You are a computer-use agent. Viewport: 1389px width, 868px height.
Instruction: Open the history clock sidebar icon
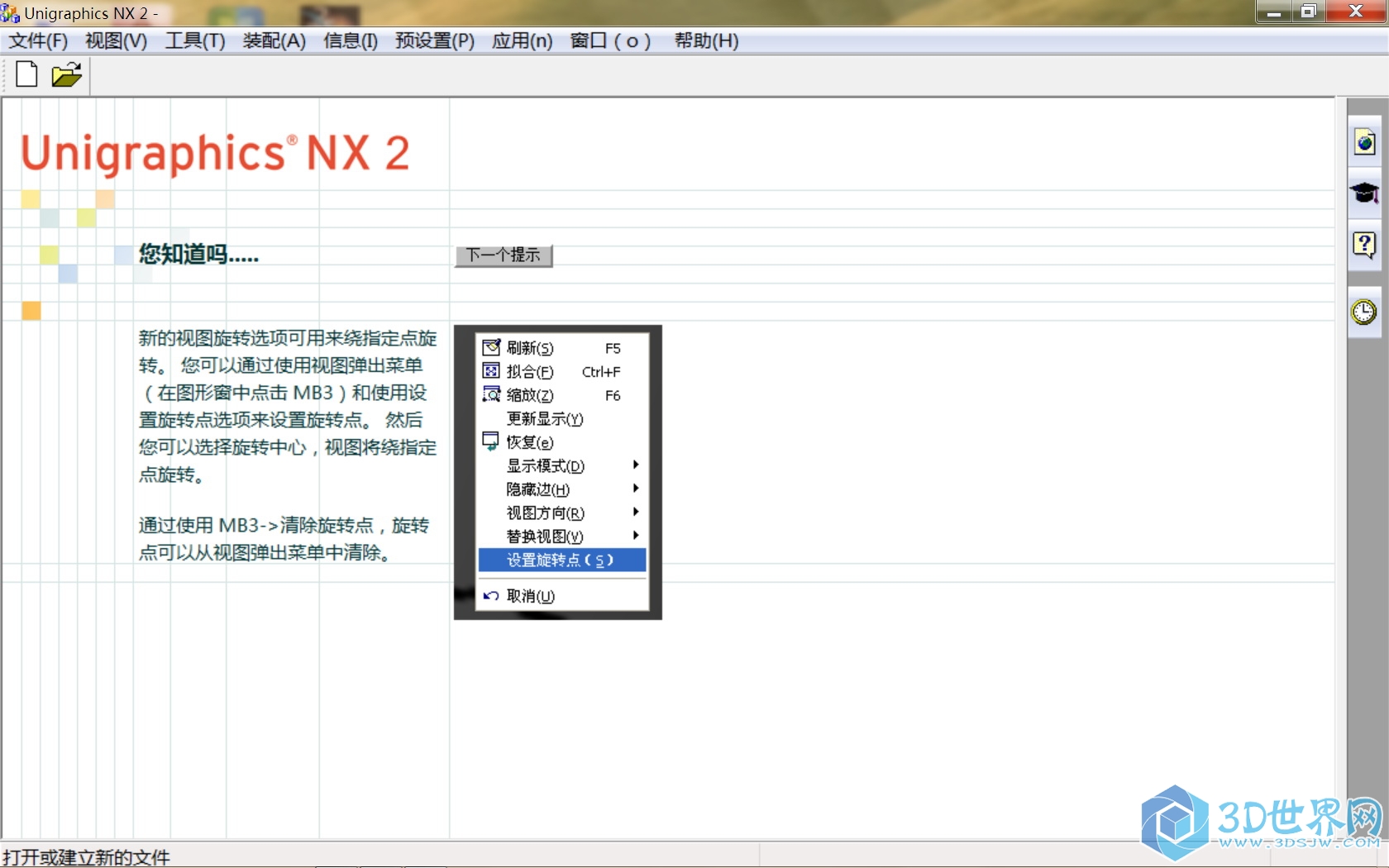click(x=1364, y=312)
